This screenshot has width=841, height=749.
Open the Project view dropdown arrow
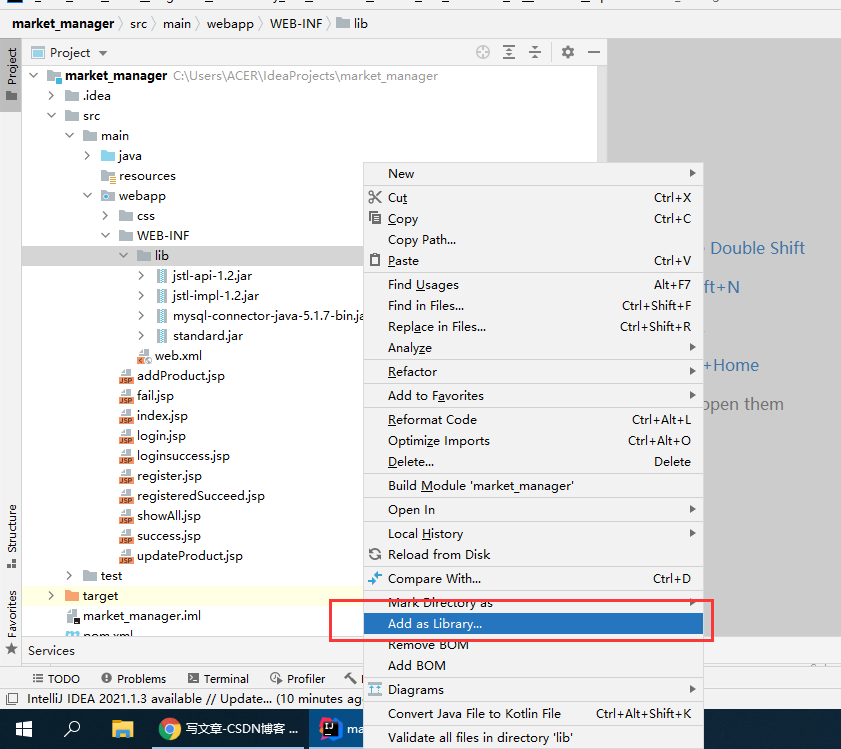(x=103, y=53)
